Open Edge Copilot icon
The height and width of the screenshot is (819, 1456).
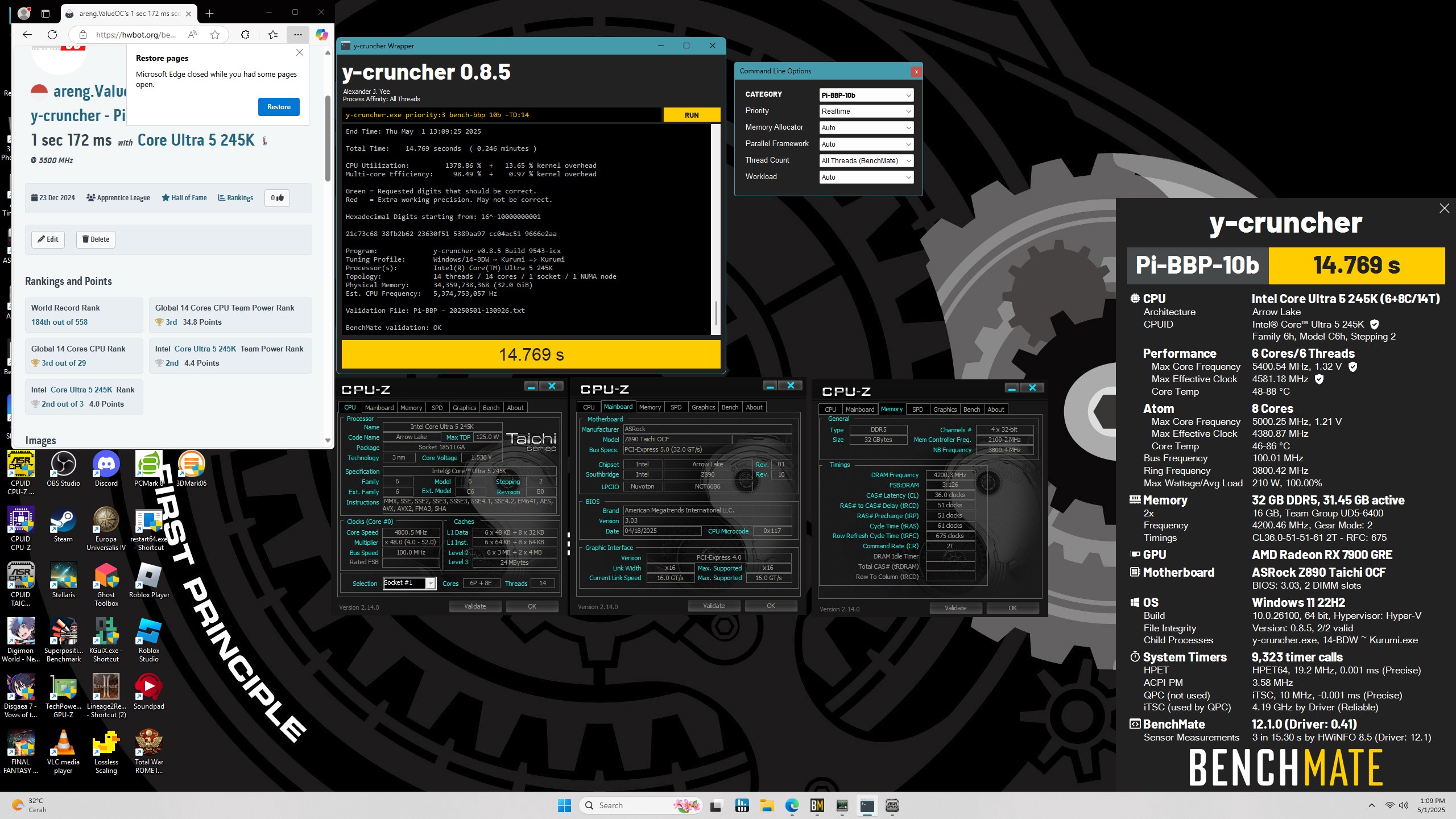pos(321,35)
